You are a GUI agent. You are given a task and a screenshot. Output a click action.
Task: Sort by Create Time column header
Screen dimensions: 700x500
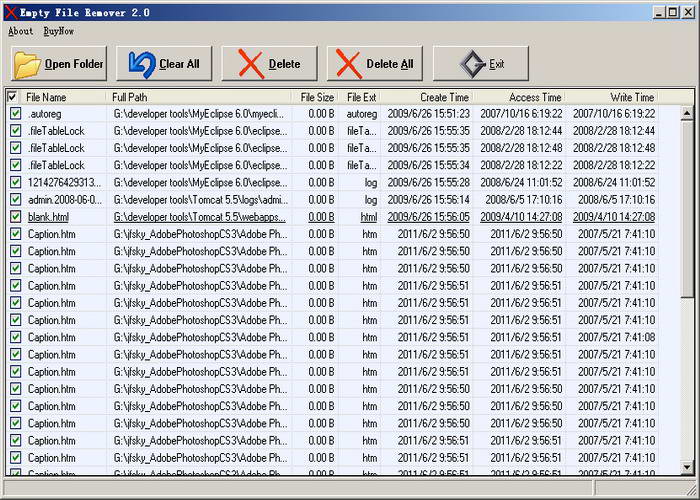(427, 97)
